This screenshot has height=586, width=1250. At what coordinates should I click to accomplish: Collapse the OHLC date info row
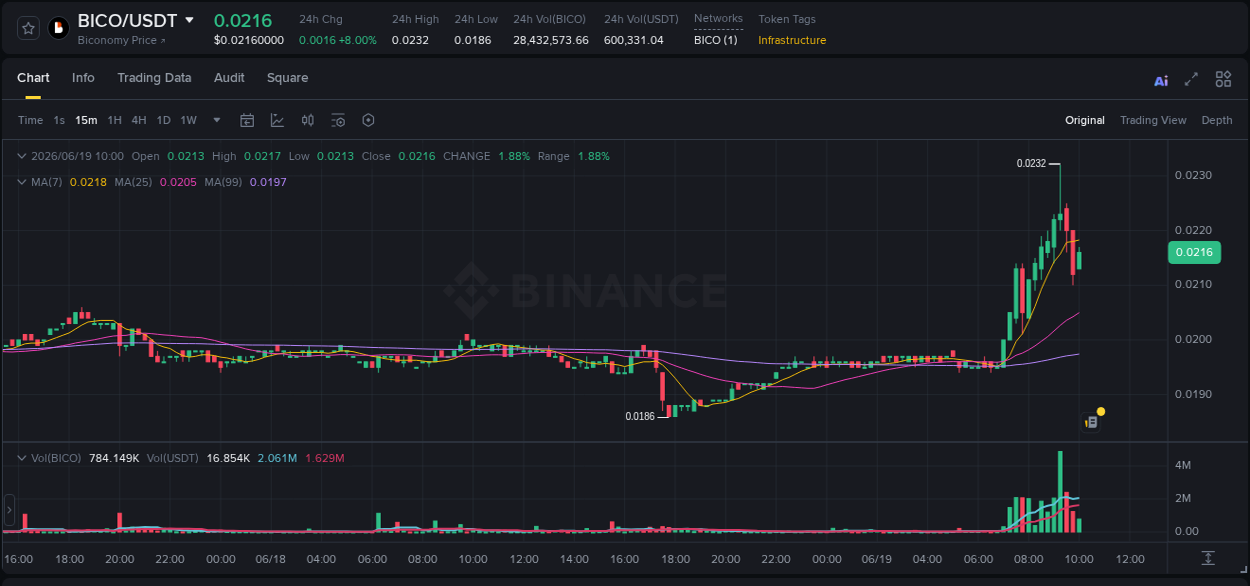pos(22,156)
